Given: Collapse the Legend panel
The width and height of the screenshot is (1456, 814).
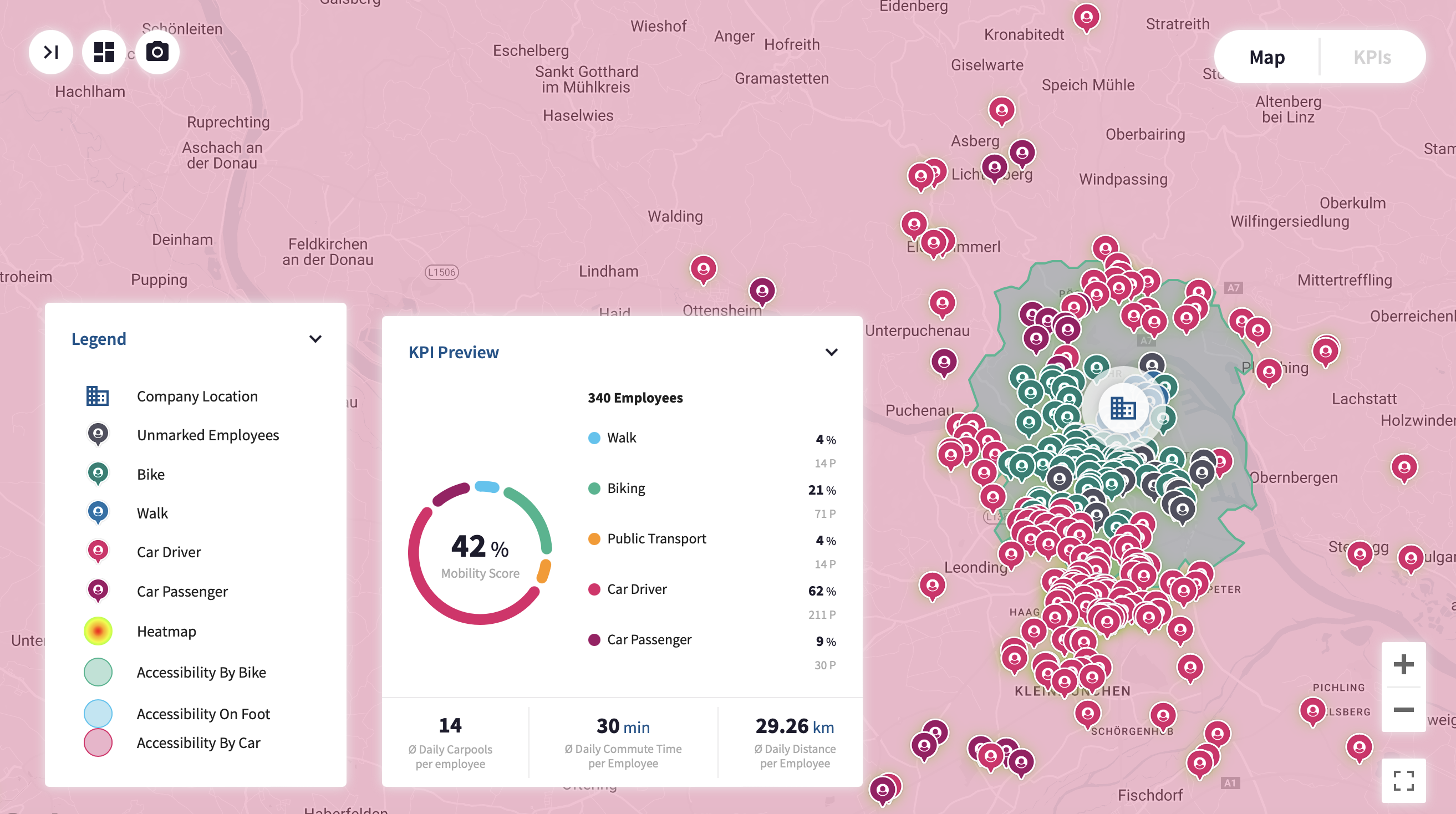Looking at the screenshot, I should (x=315, y=339).
